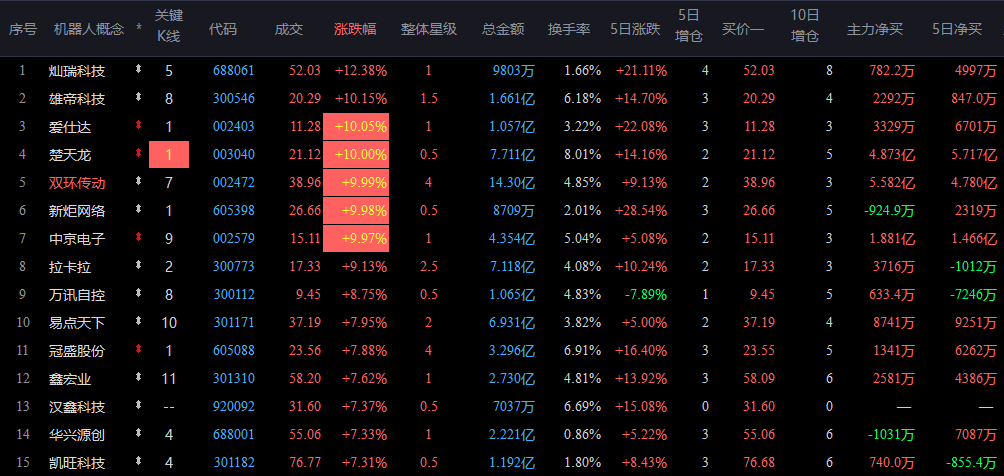Sort by the 买价一 column header
The width and height of the screenshot is (1004, 476).
(743, 29)
